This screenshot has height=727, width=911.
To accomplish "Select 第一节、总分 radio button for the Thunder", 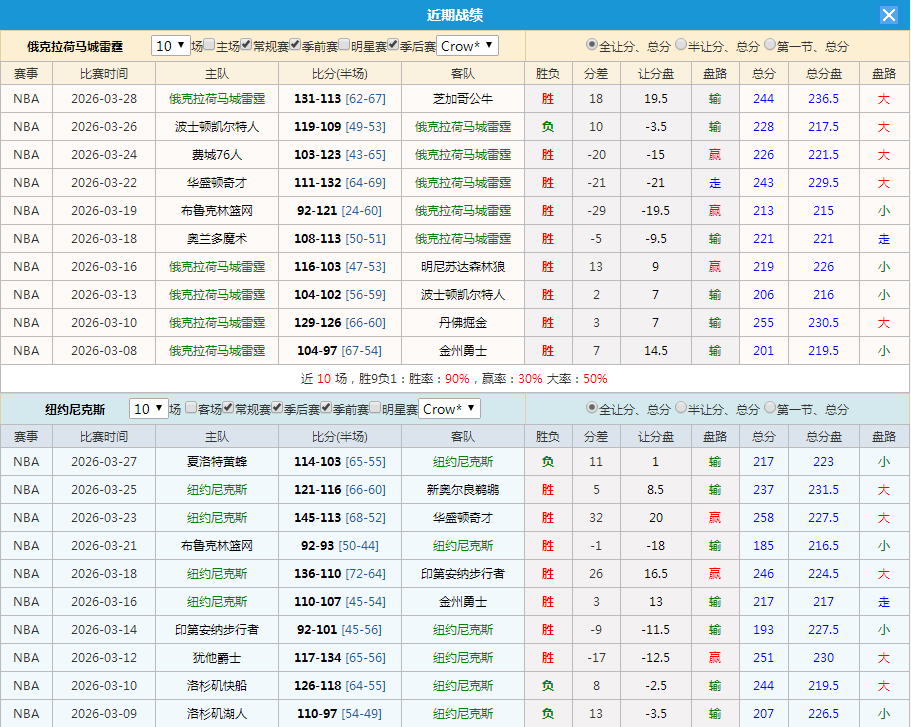I will [768, 45].
